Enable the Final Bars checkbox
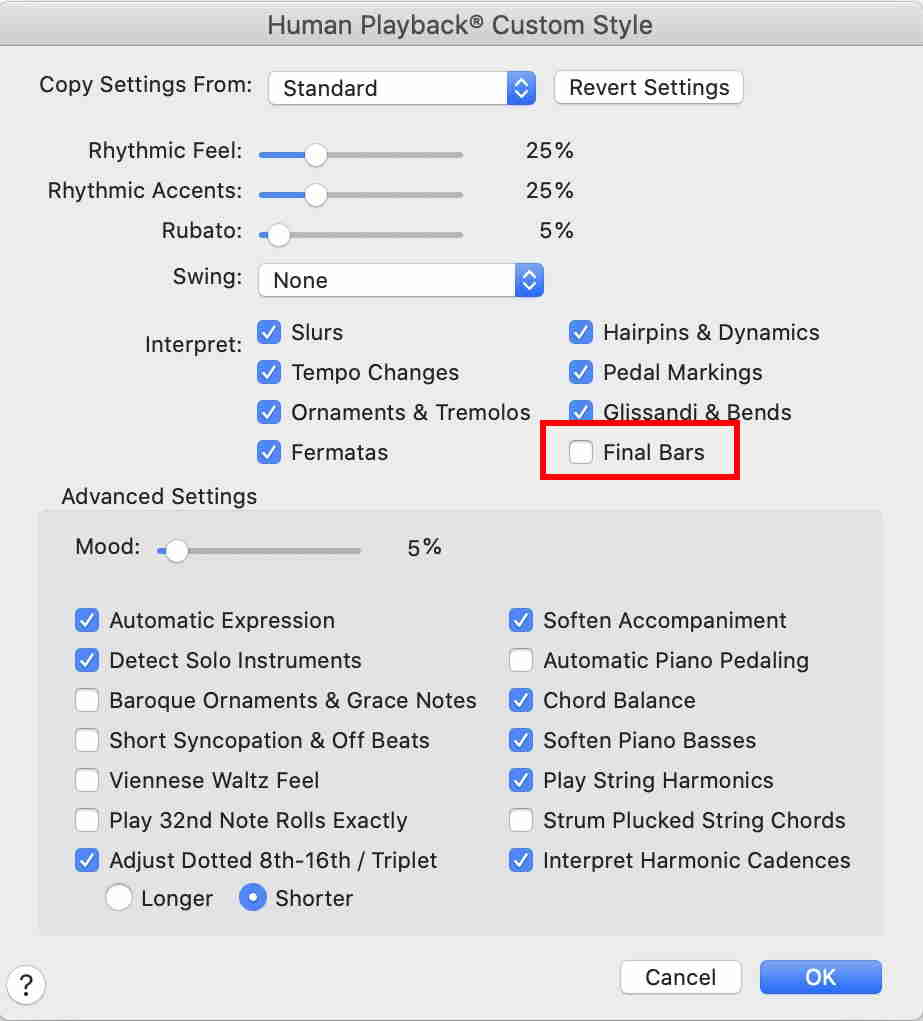This screenshot has width=923, height=1021. pyautogui.click(x=581, y=453)
